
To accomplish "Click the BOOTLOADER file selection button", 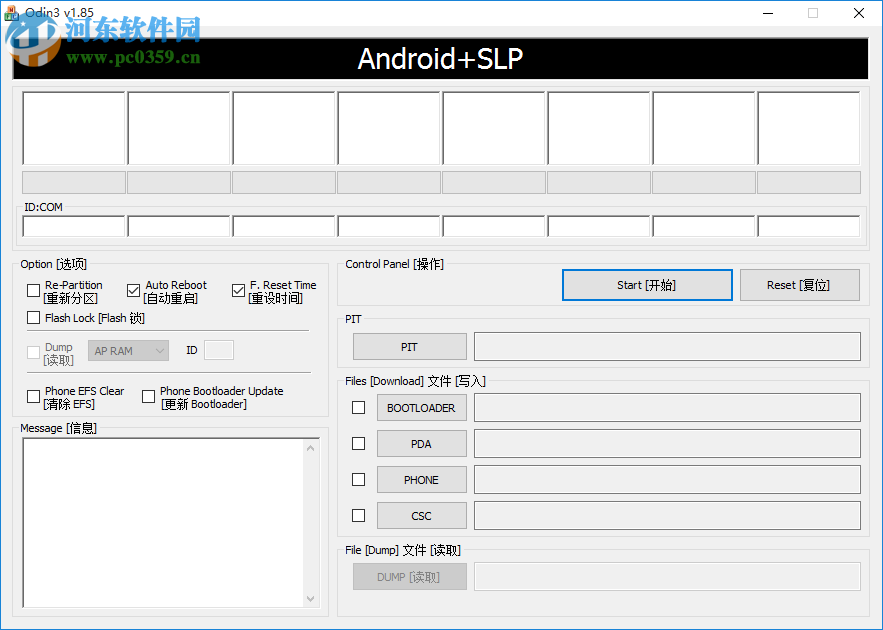I will pyautogui.click(x=421, y=407).
